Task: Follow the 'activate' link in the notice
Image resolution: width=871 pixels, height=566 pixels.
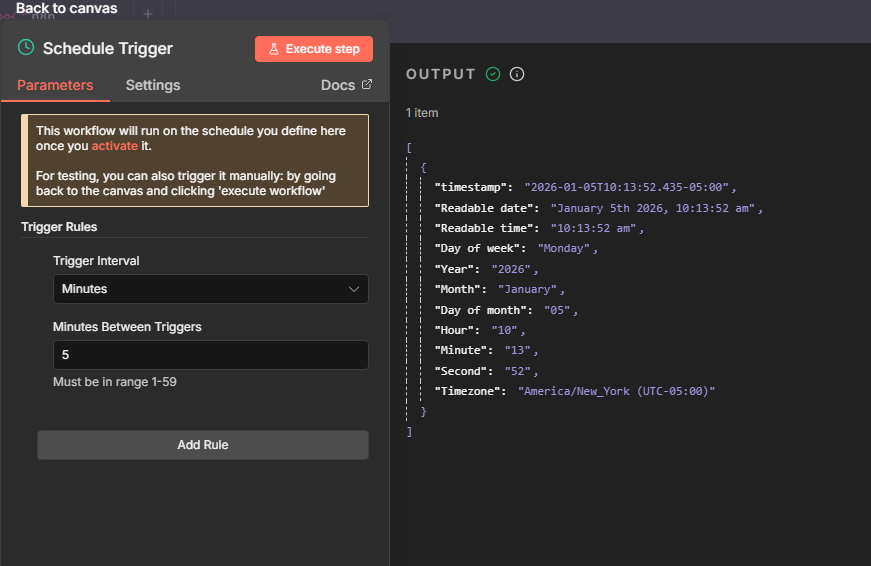Action: pyautogui.click(x=114, y=146)
